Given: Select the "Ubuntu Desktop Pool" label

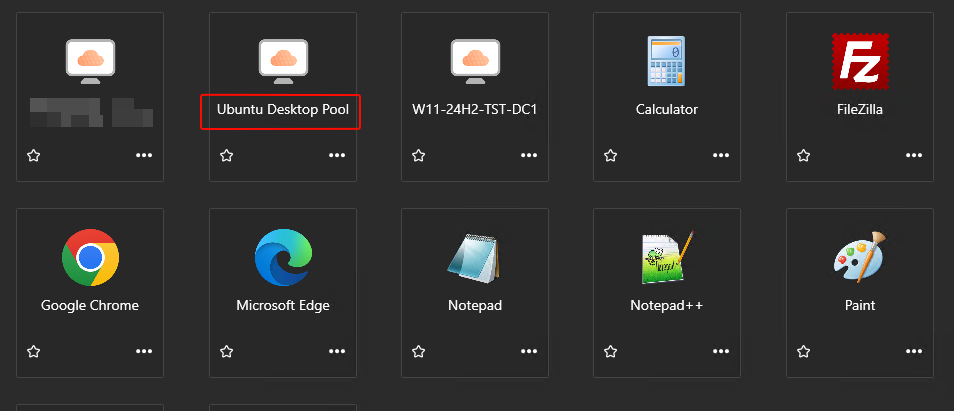Looking at the screenshot, I should (x=283, y=110).
